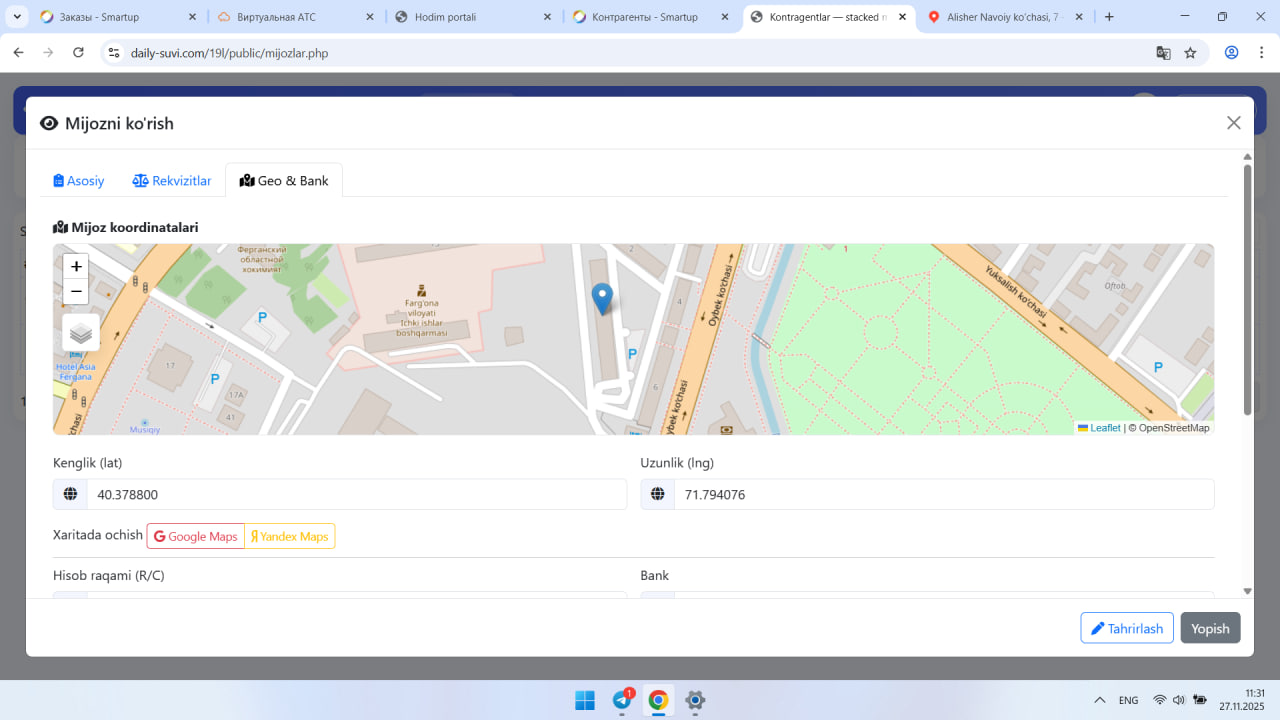Switch to the Asosiy tab
The height and width of the screenshot is (720, 1280).
pos(79,181)
